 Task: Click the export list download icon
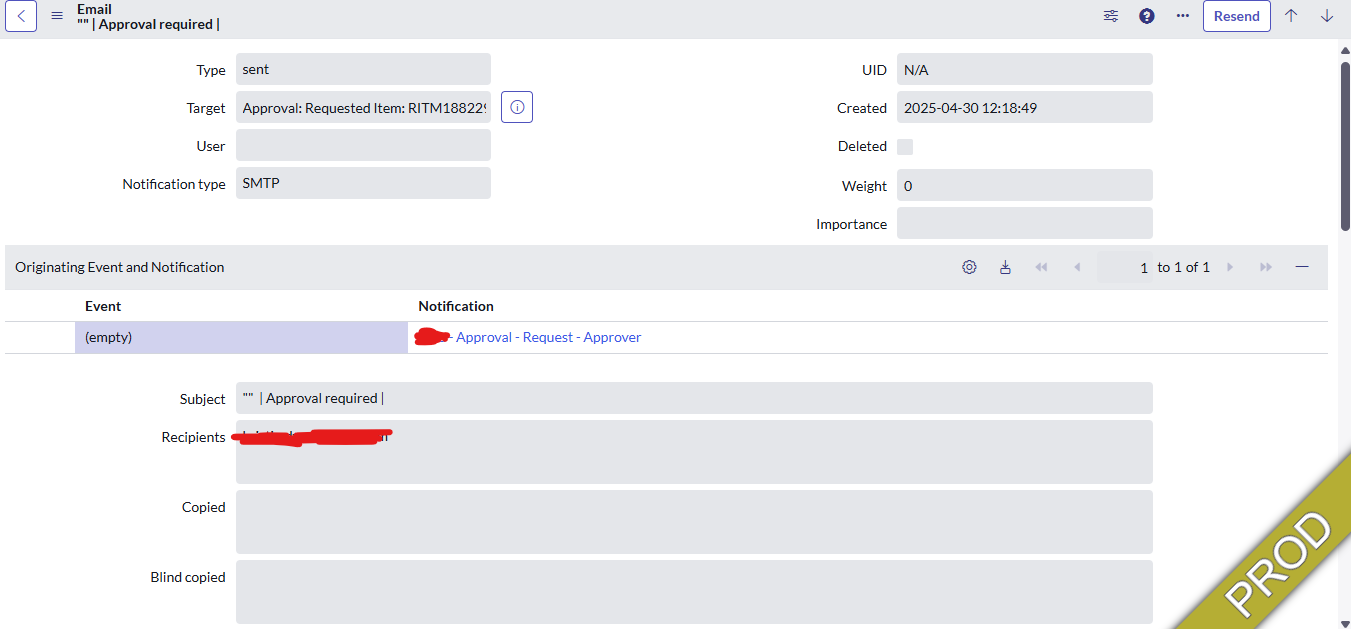click(x=1005, y=267)
